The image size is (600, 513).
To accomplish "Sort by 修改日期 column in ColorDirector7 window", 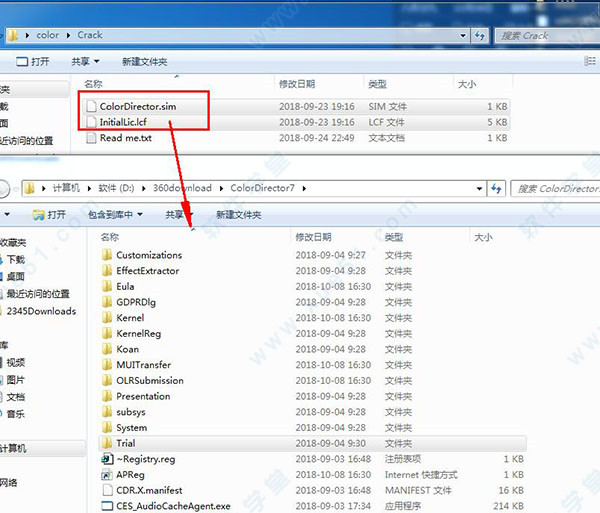I will (x=313, y=237).
